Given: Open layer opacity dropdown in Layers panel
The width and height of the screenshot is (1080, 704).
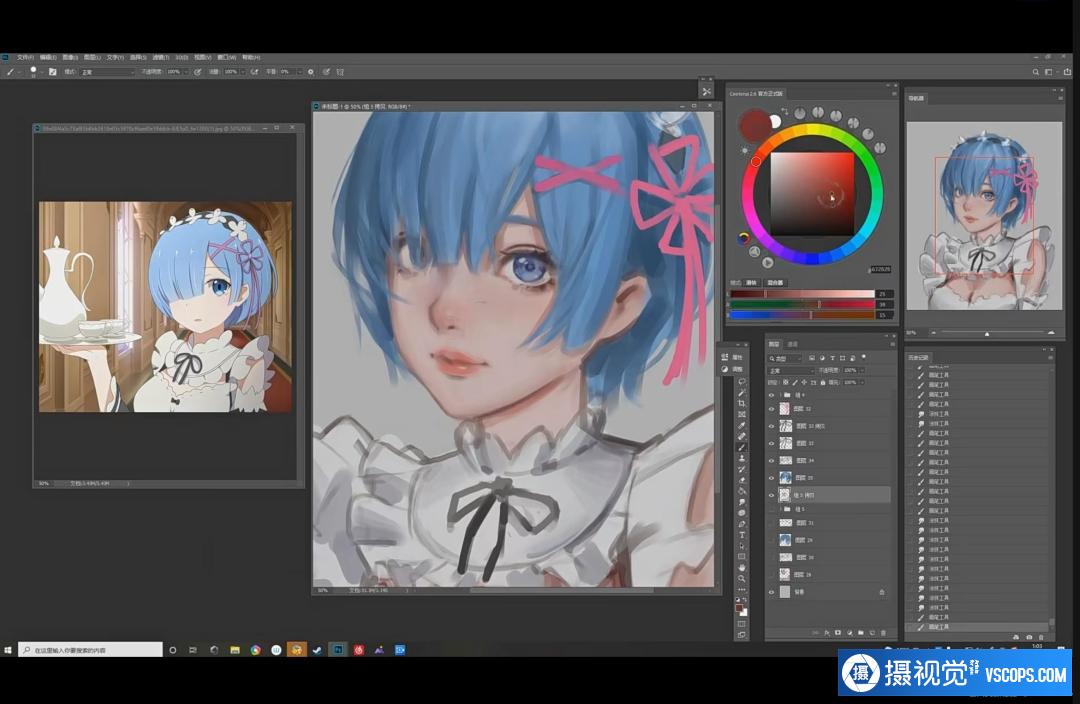Looking at the screenshot, I should (862, 371).
